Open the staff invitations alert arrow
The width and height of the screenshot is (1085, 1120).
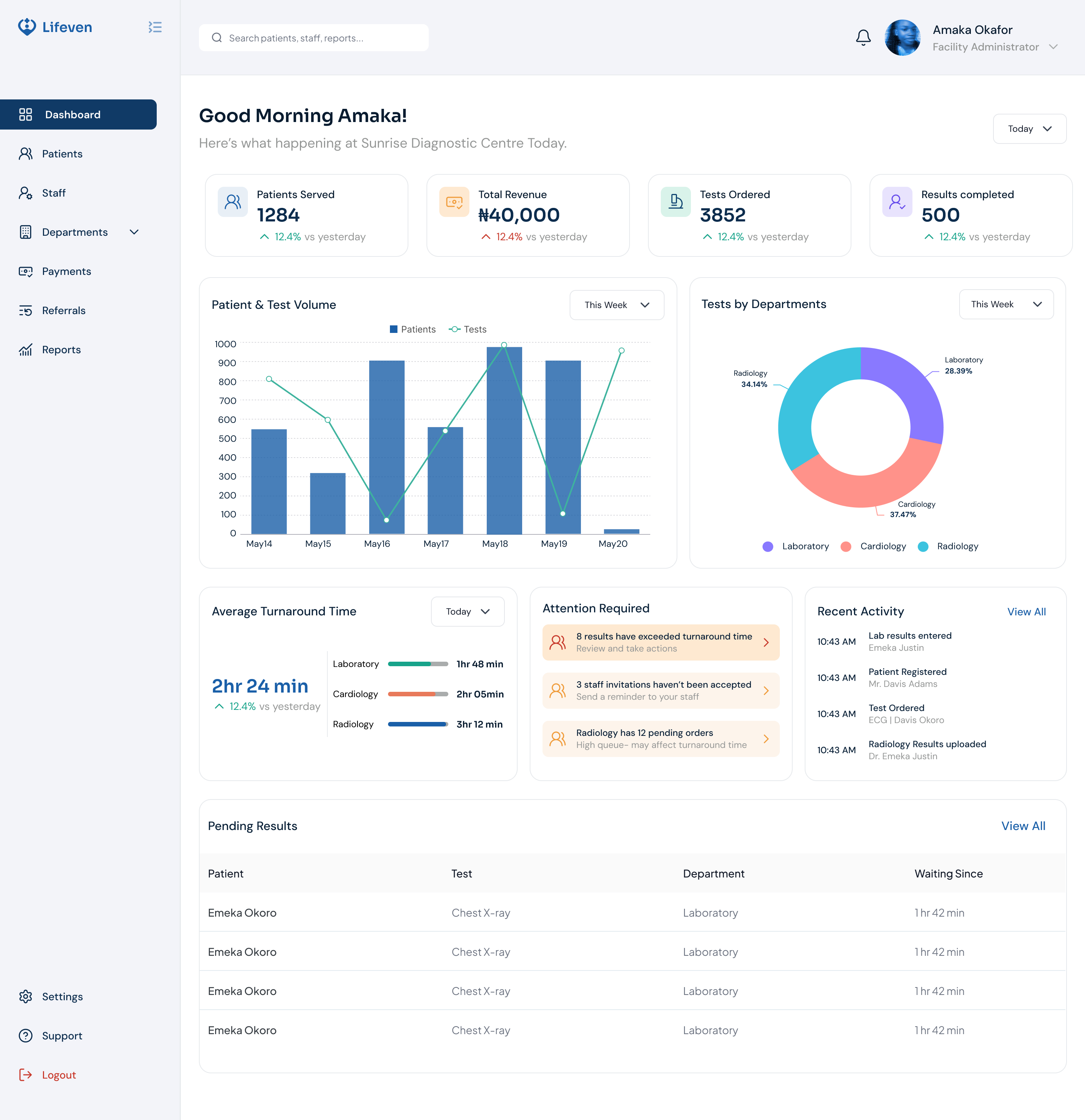point(766,691)
